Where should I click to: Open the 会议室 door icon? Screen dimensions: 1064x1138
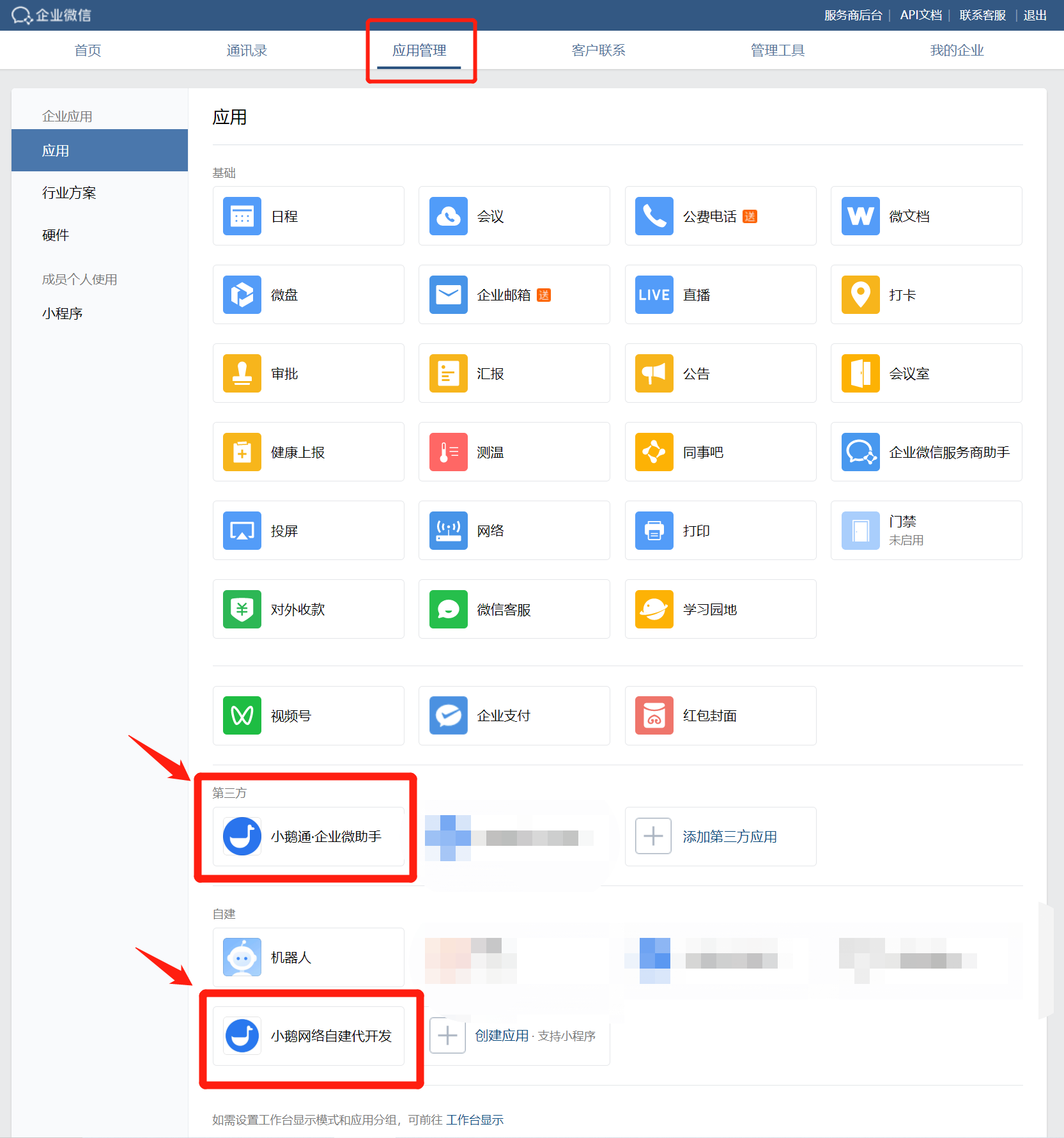861,373
